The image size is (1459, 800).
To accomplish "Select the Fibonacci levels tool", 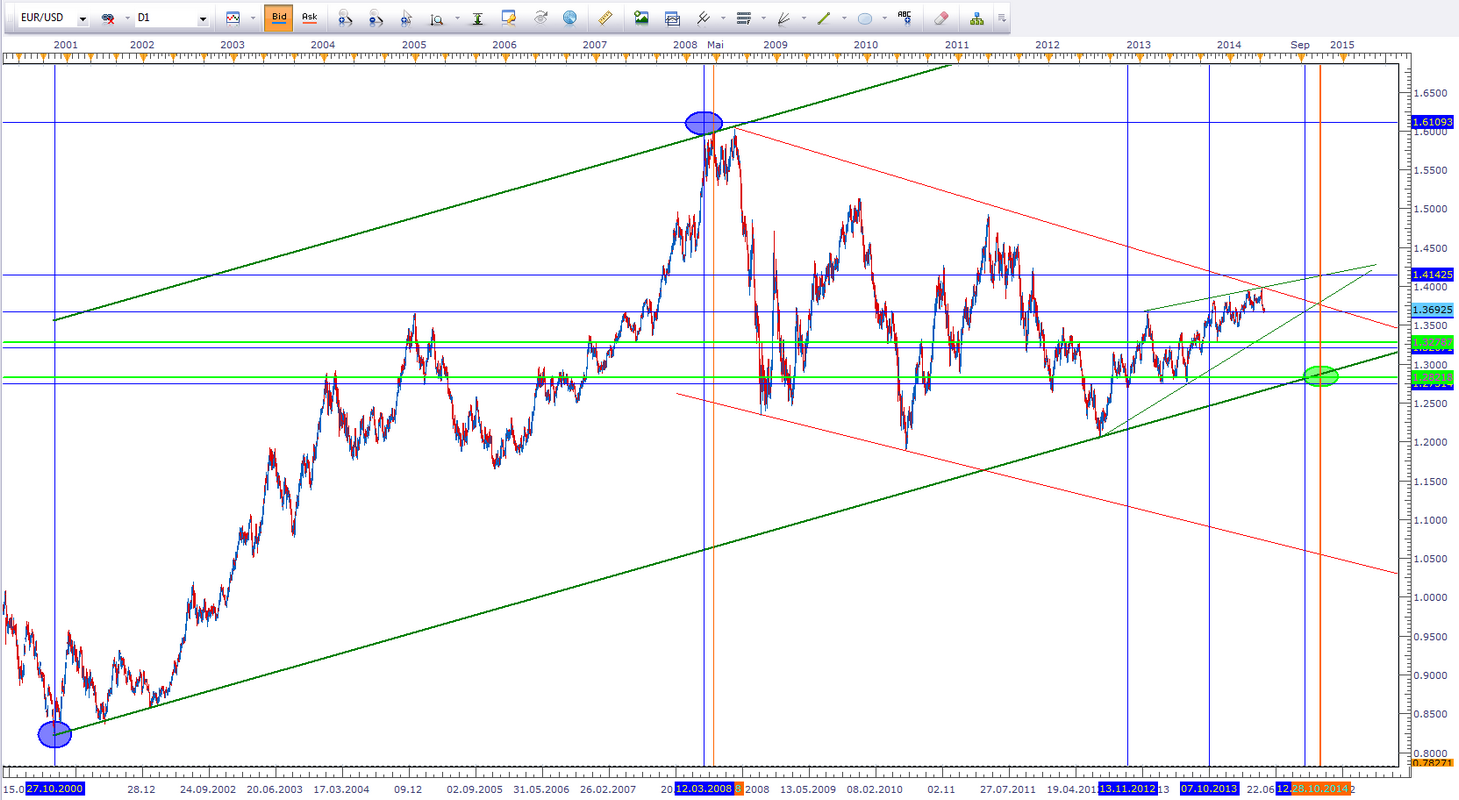I will (743, 18).
